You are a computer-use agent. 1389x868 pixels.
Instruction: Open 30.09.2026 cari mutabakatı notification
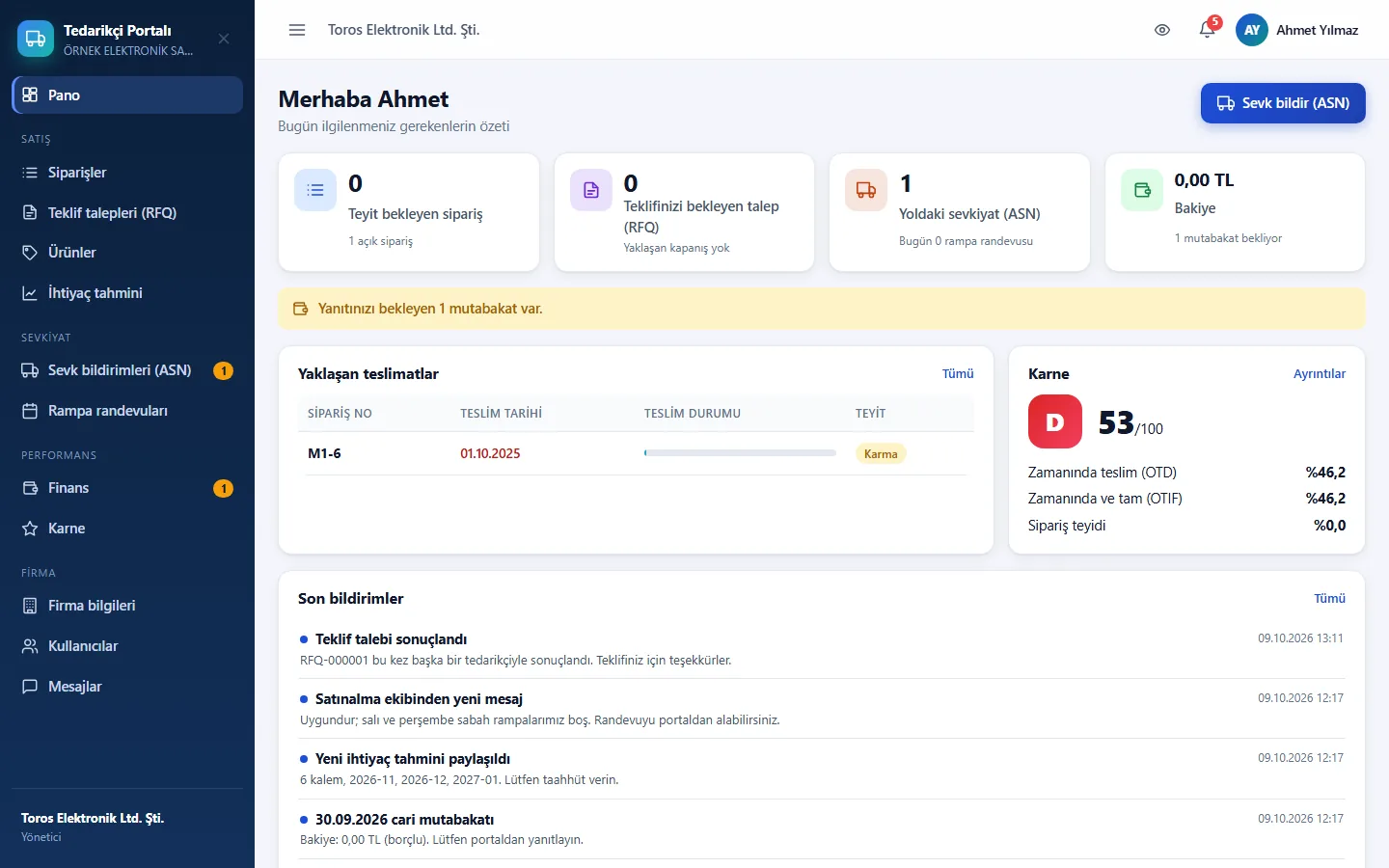(822, 829)
